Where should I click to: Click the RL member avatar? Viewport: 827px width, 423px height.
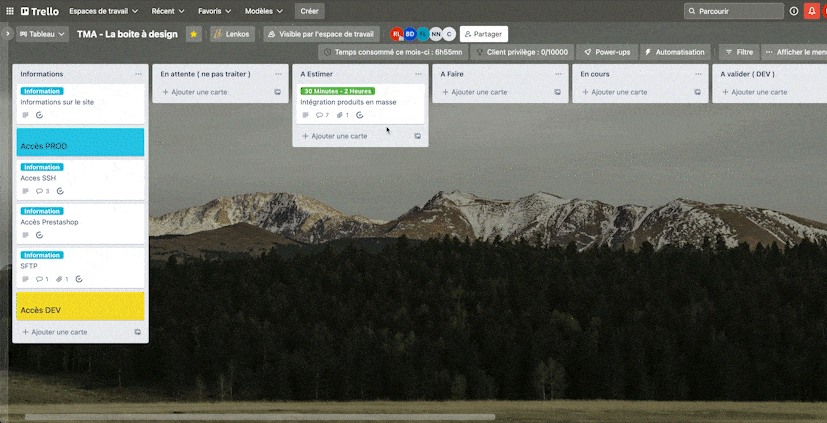(x=397, y=34)
